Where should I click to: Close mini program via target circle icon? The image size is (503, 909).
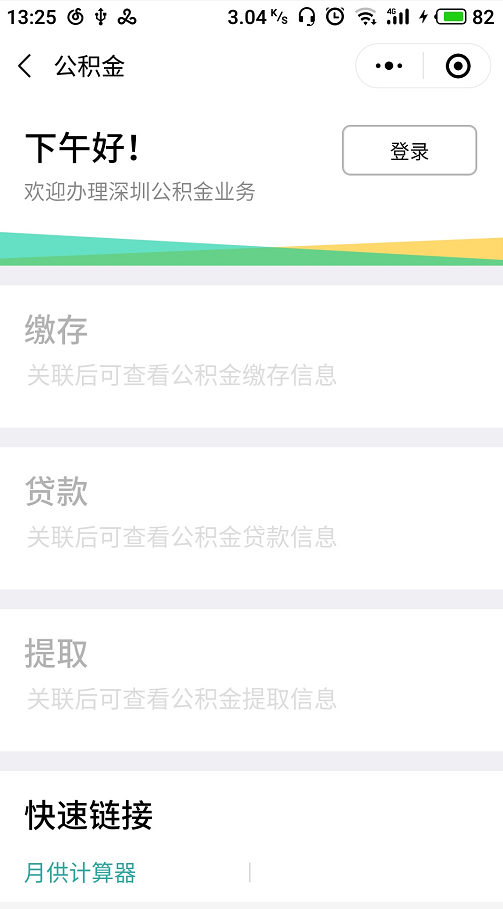(458, 66)
